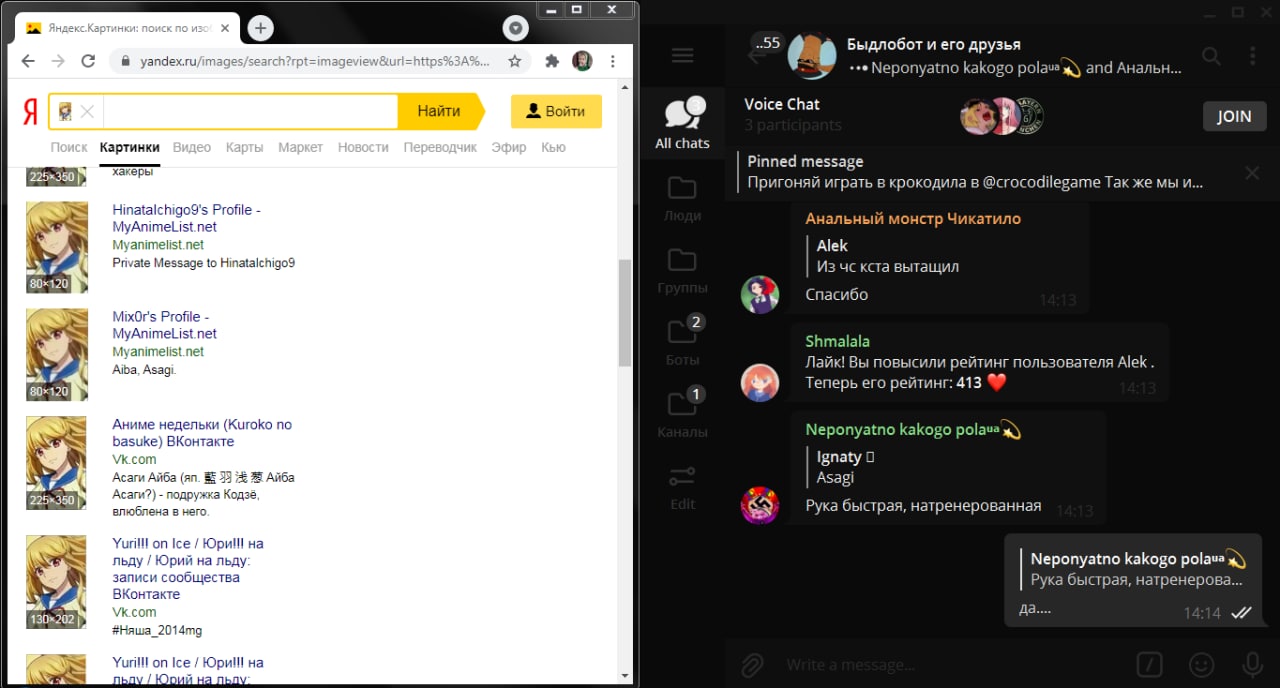The width and height of the screenshot is (1280, 688).
Task: Switch to Карты tab on Yandex
Action: (x=244, y=147)
